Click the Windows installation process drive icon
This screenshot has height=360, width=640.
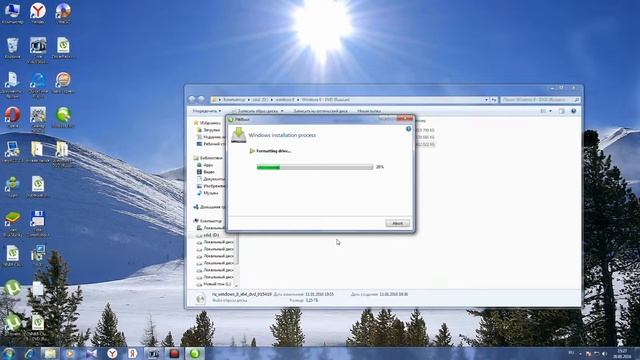(239, 135)
